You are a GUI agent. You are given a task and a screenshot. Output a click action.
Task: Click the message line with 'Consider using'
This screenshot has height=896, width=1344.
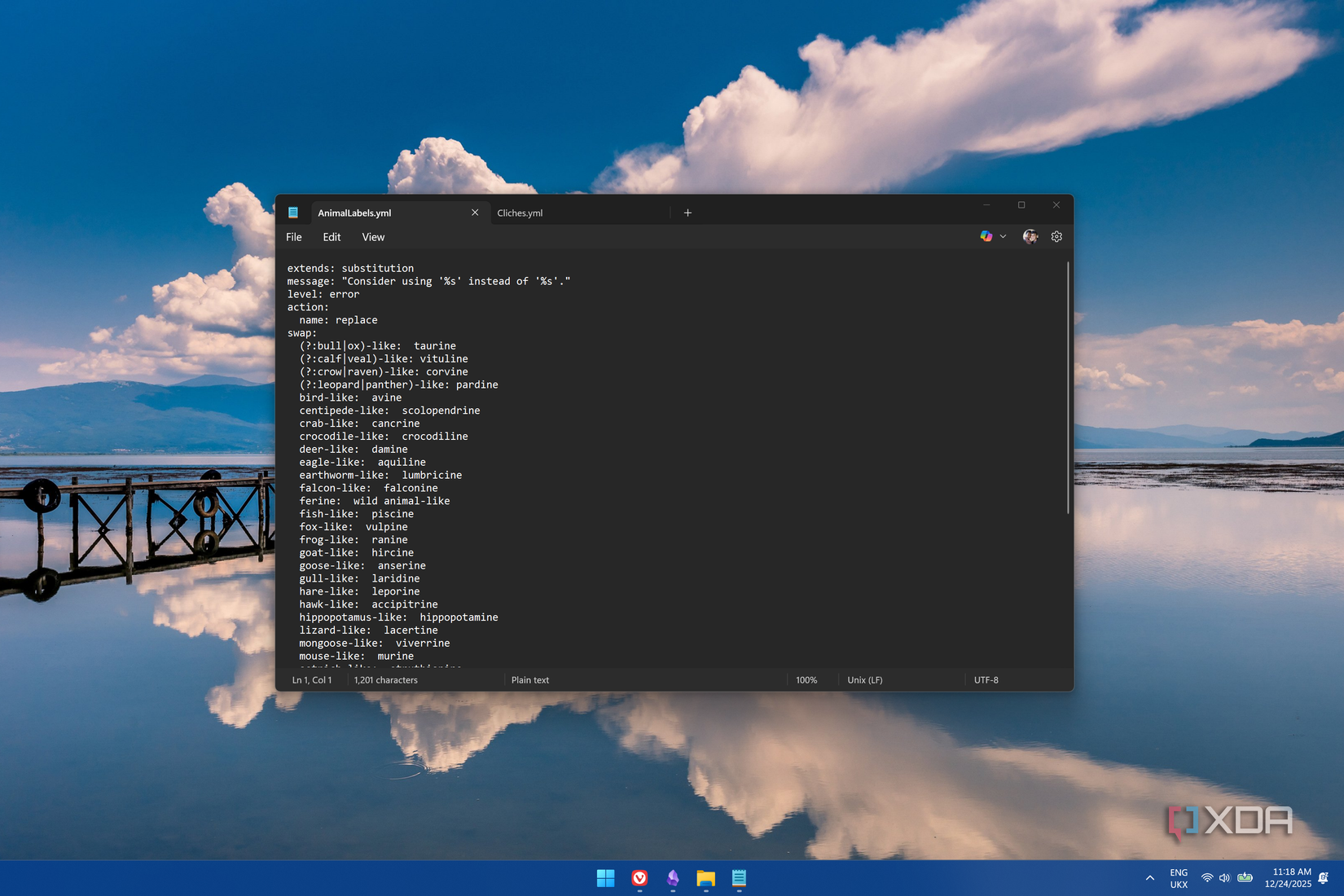coord(428,281)
